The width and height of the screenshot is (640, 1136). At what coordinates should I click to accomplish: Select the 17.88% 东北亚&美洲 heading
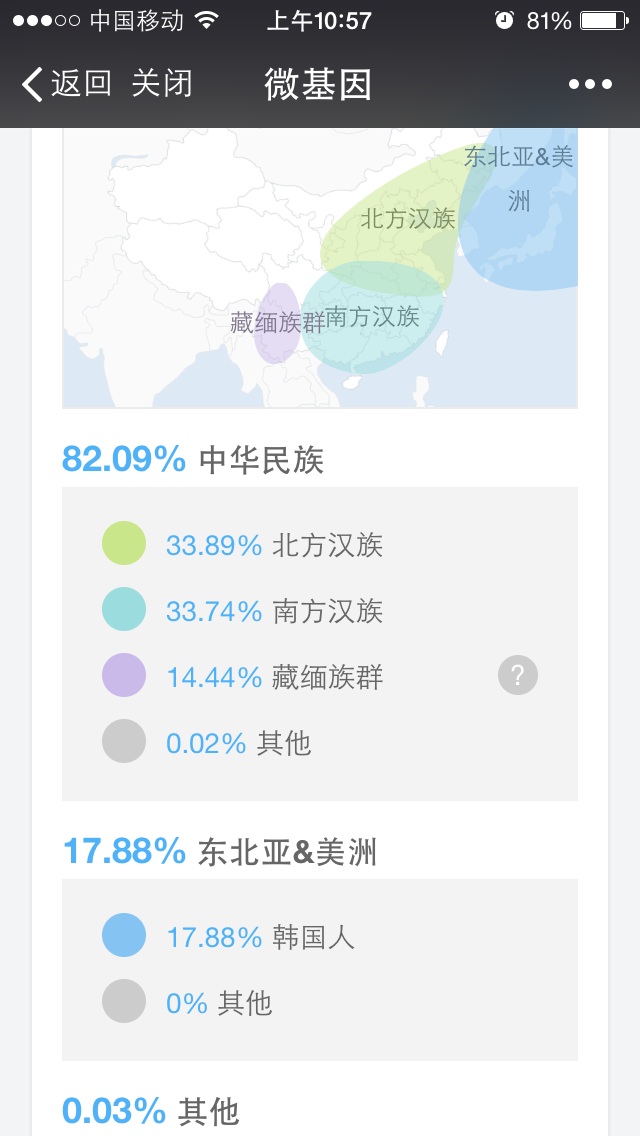click(219, 852)
